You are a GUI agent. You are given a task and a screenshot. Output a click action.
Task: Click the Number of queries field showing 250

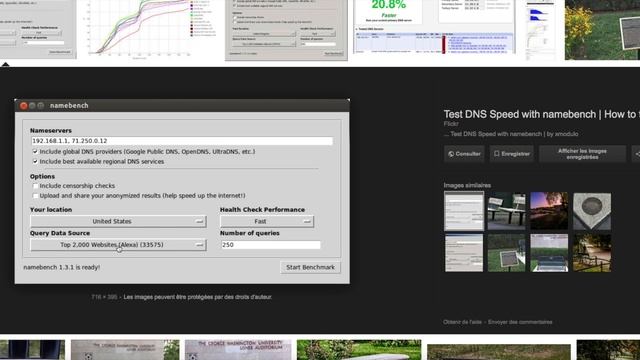click(x=271, y=245)
